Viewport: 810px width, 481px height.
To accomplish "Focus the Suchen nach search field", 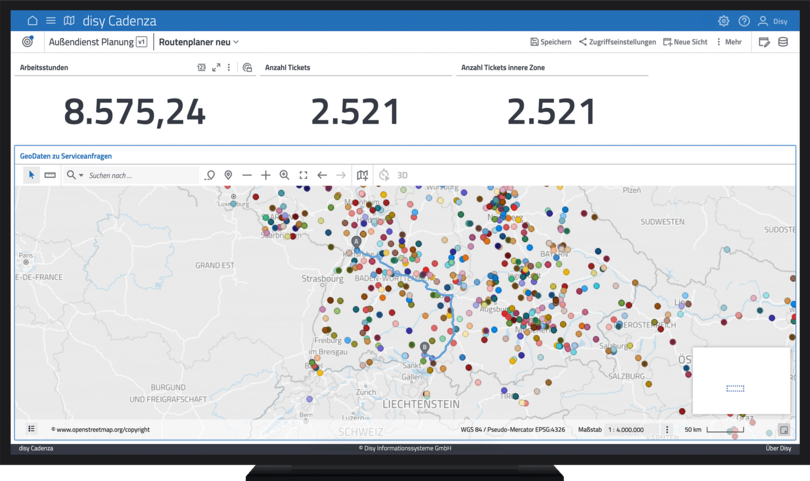I will 142,175.
